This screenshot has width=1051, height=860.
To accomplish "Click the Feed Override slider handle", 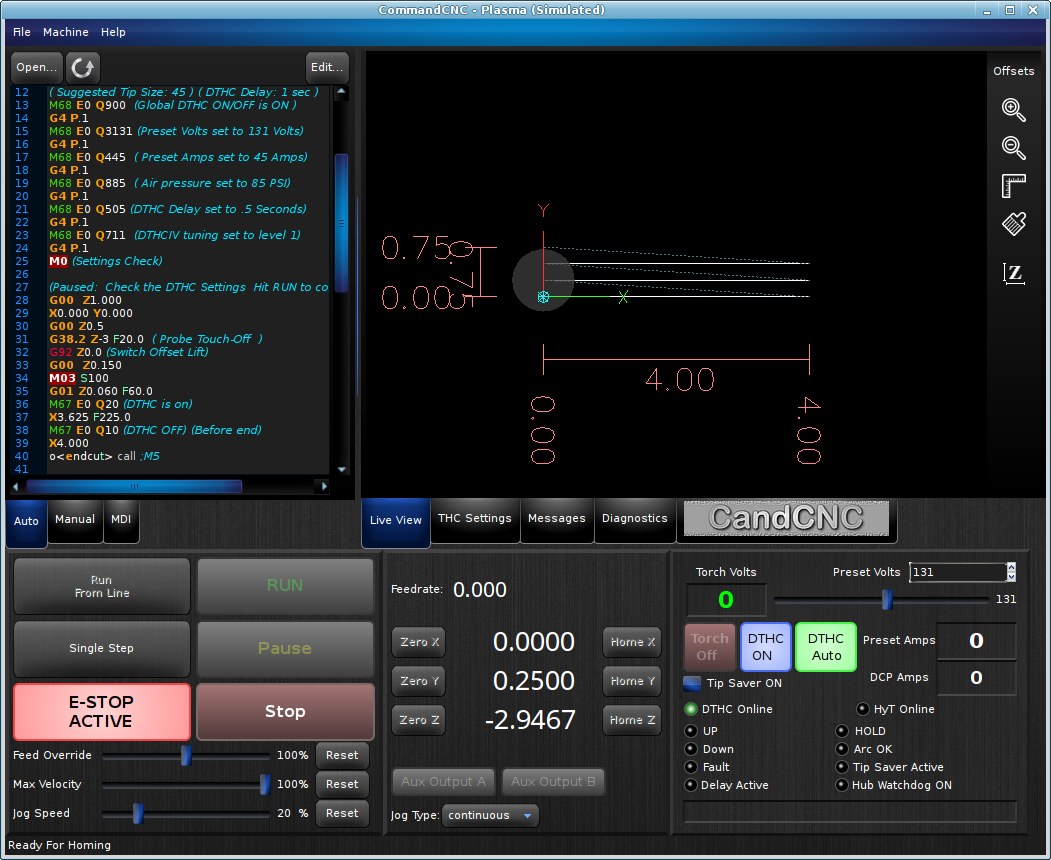I will pos(186,755).
